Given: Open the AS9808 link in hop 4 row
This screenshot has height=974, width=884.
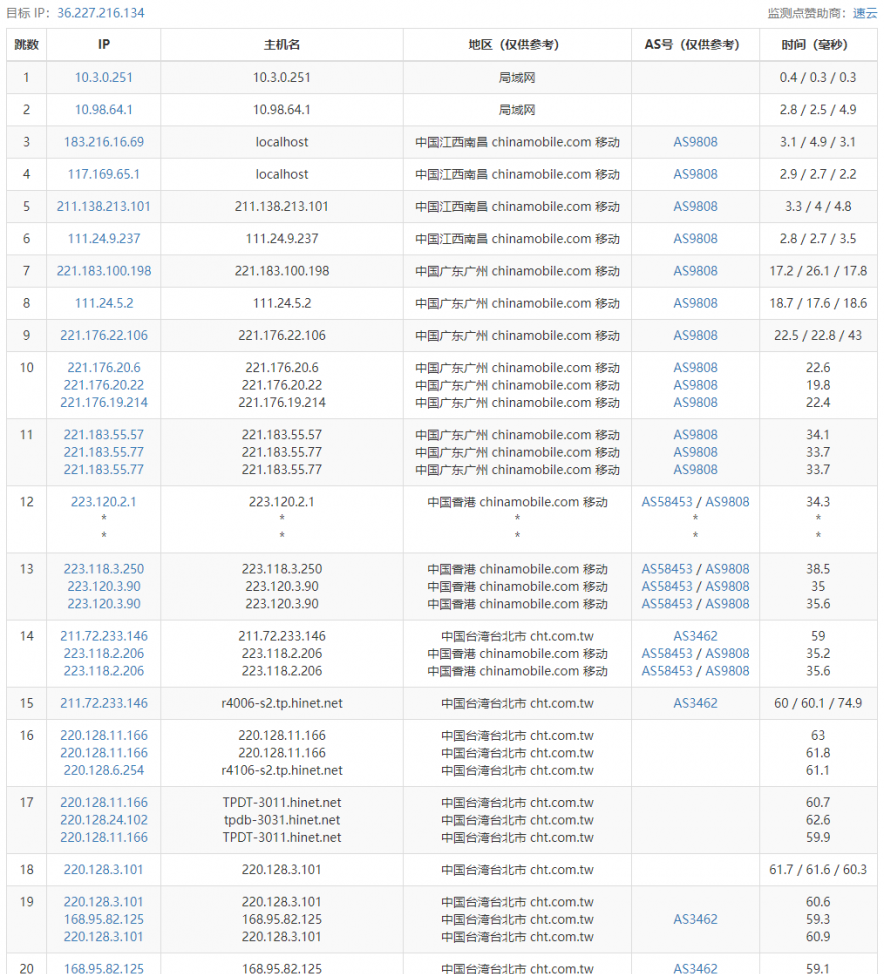Looking at the screenshot, I should coord(695,175).
